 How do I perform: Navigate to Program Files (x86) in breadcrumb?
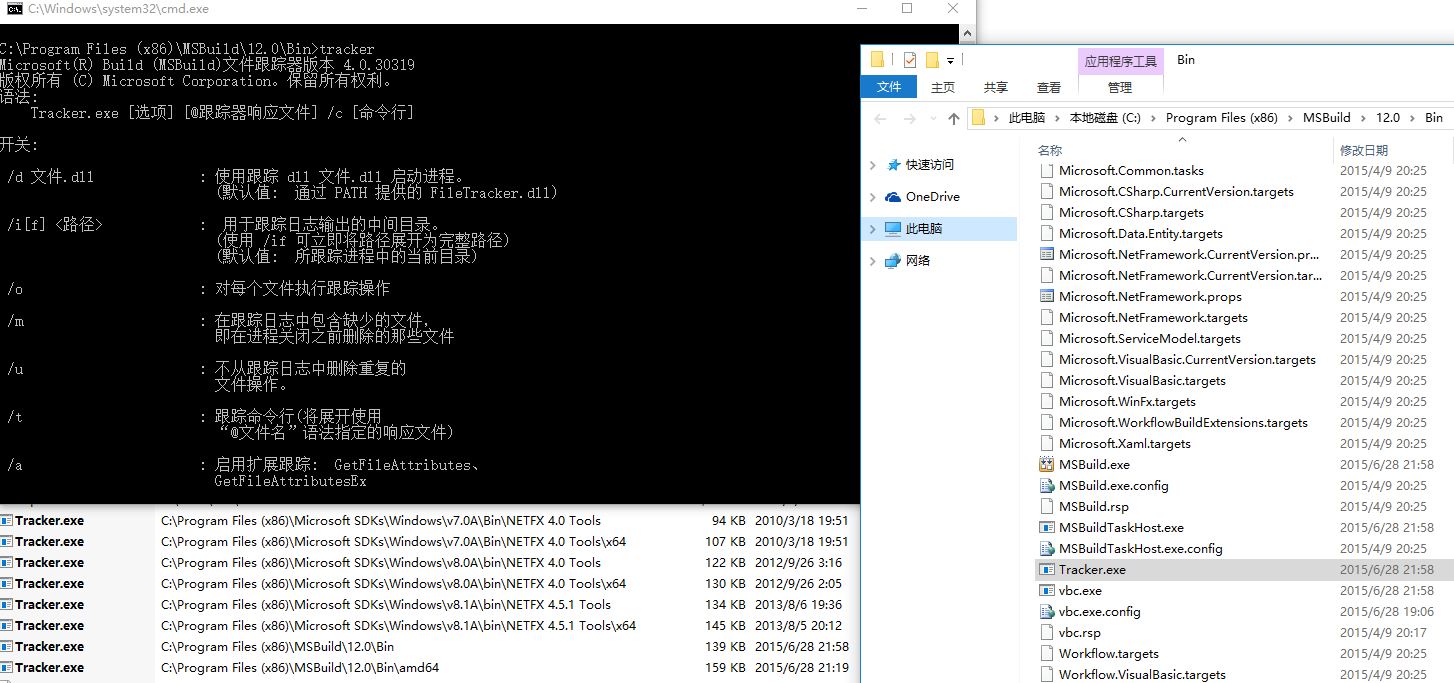[1222, 118]
